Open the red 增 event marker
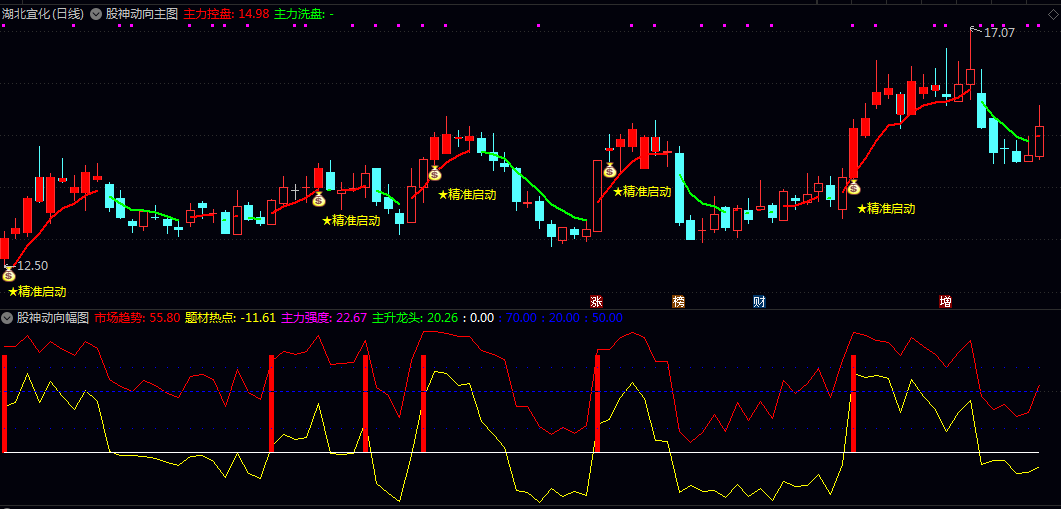 (945, 302)
